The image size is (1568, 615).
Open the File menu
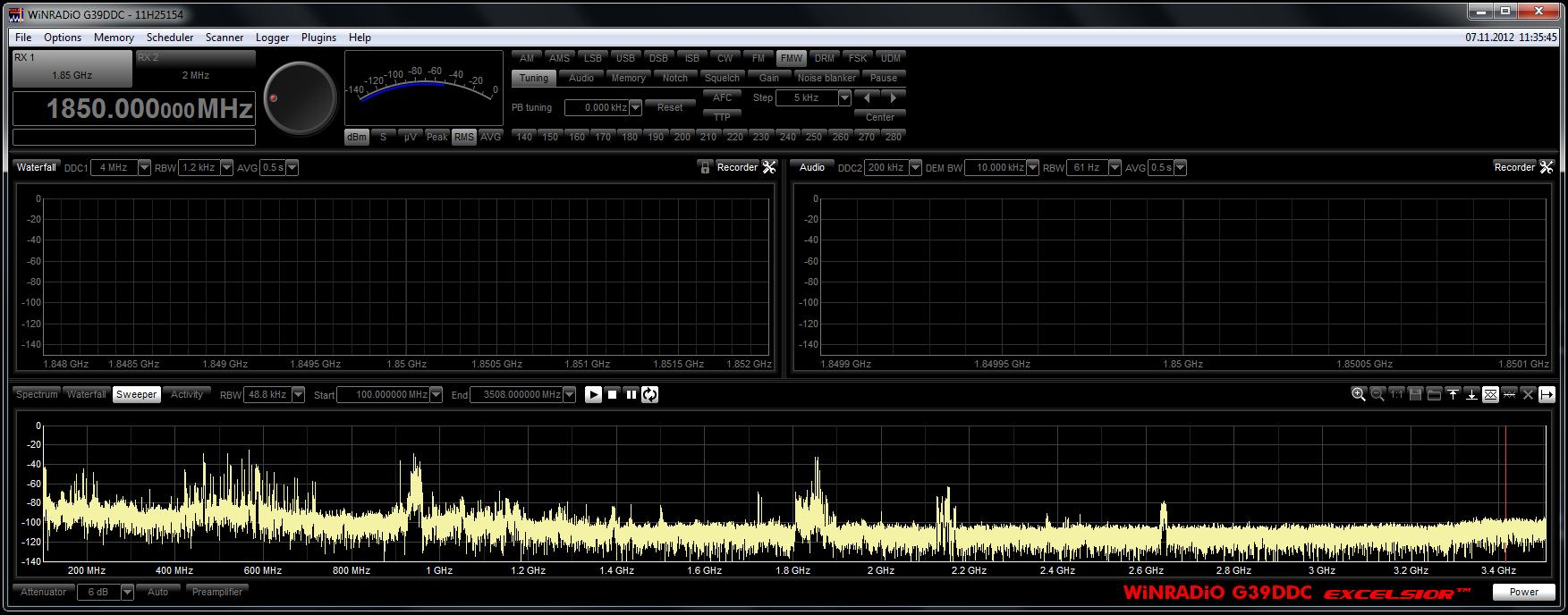[x=23, y=38]
